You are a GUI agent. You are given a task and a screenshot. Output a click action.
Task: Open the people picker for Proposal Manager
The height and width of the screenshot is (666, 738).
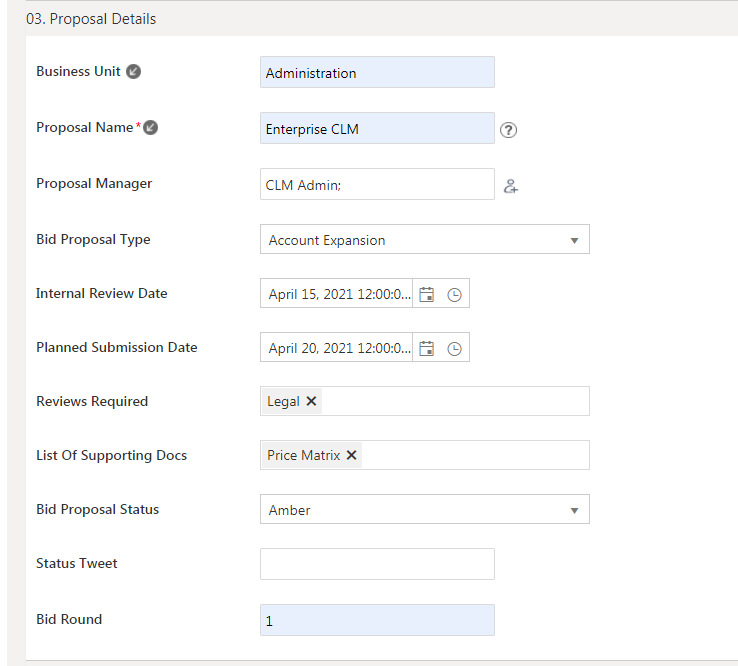coord(511,185)
